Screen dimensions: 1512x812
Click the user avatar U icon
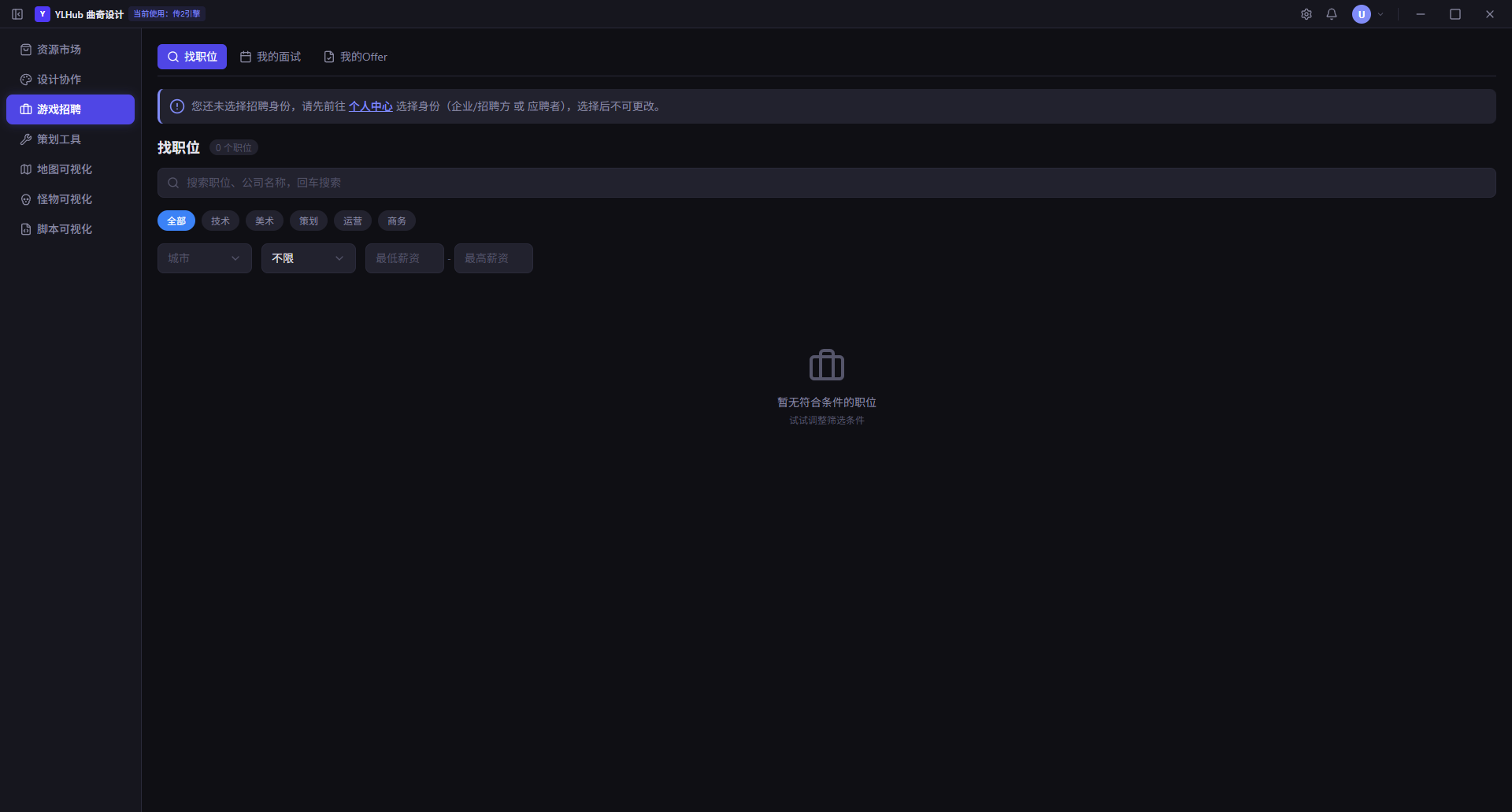tap(1362, 14)
